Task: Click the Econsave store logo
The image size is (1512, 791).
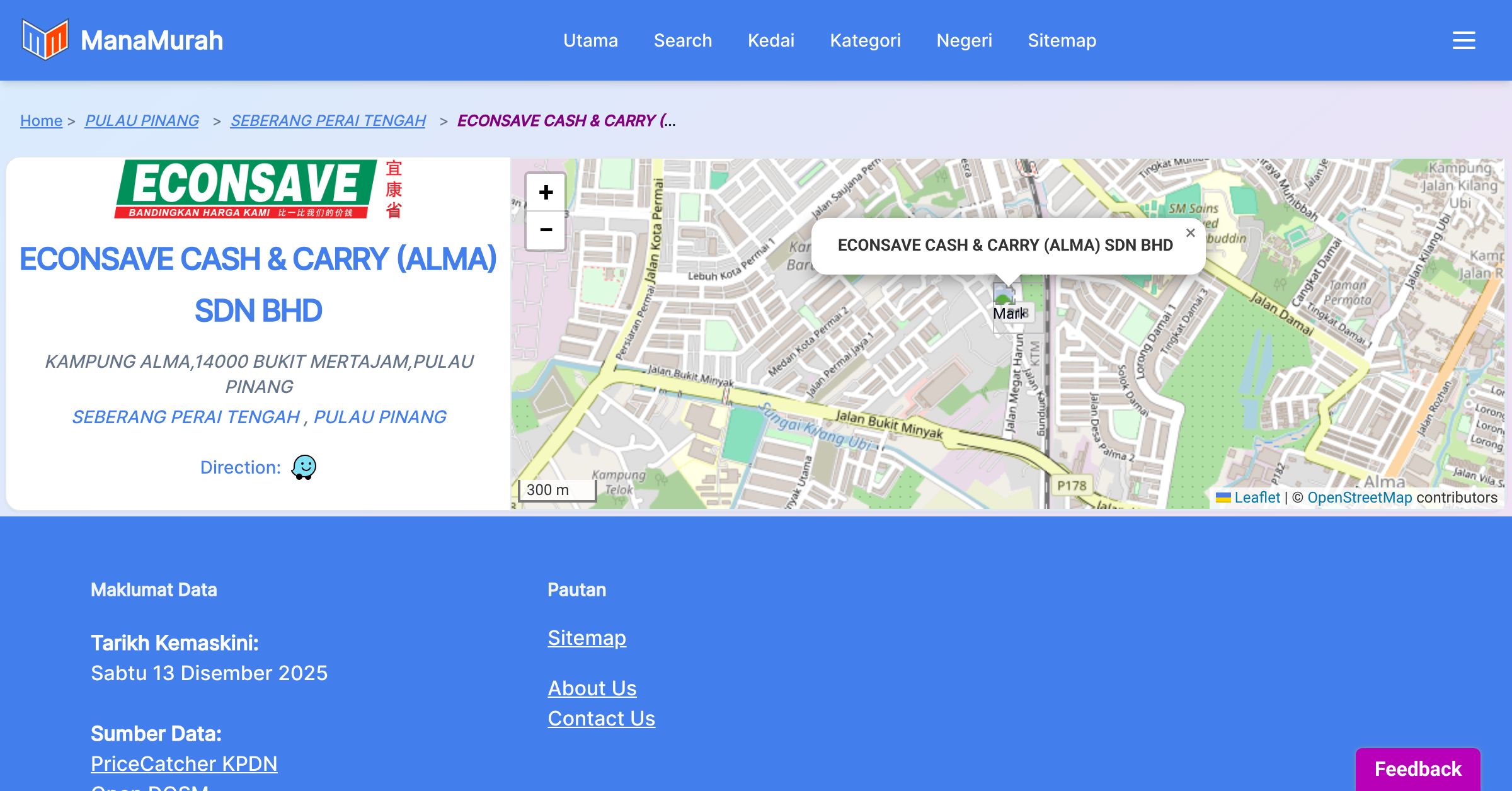Action: point(258,189)
